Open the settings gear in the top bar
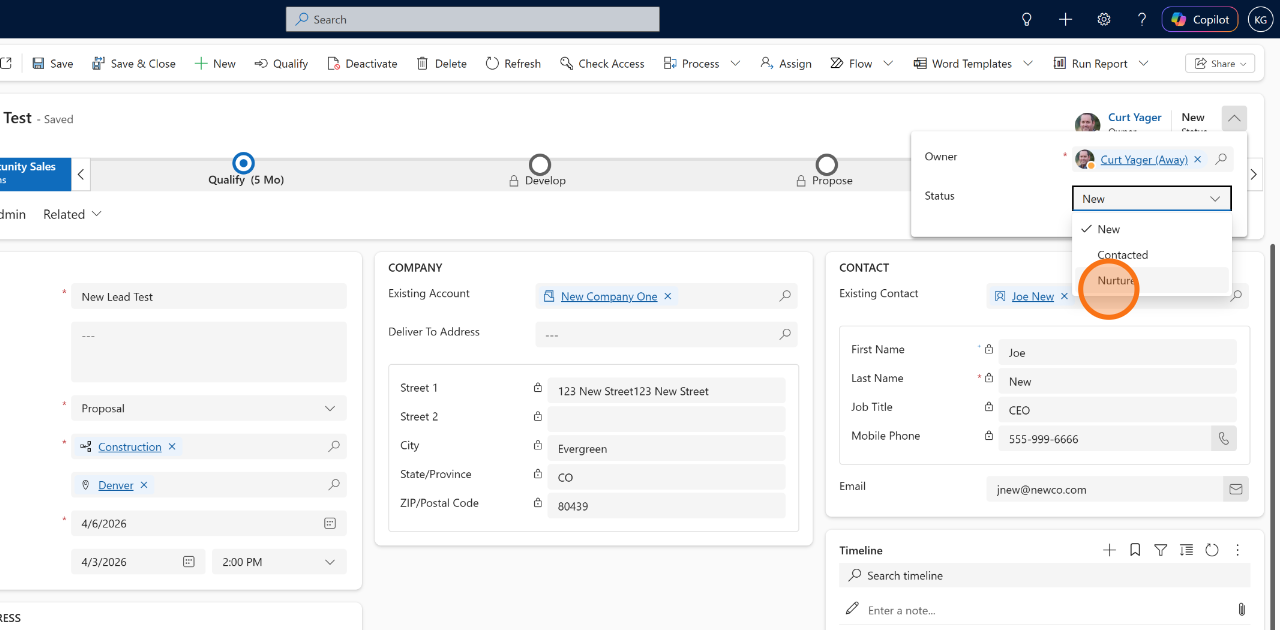The image size is (1280, 630). [x=1104, y=19]
